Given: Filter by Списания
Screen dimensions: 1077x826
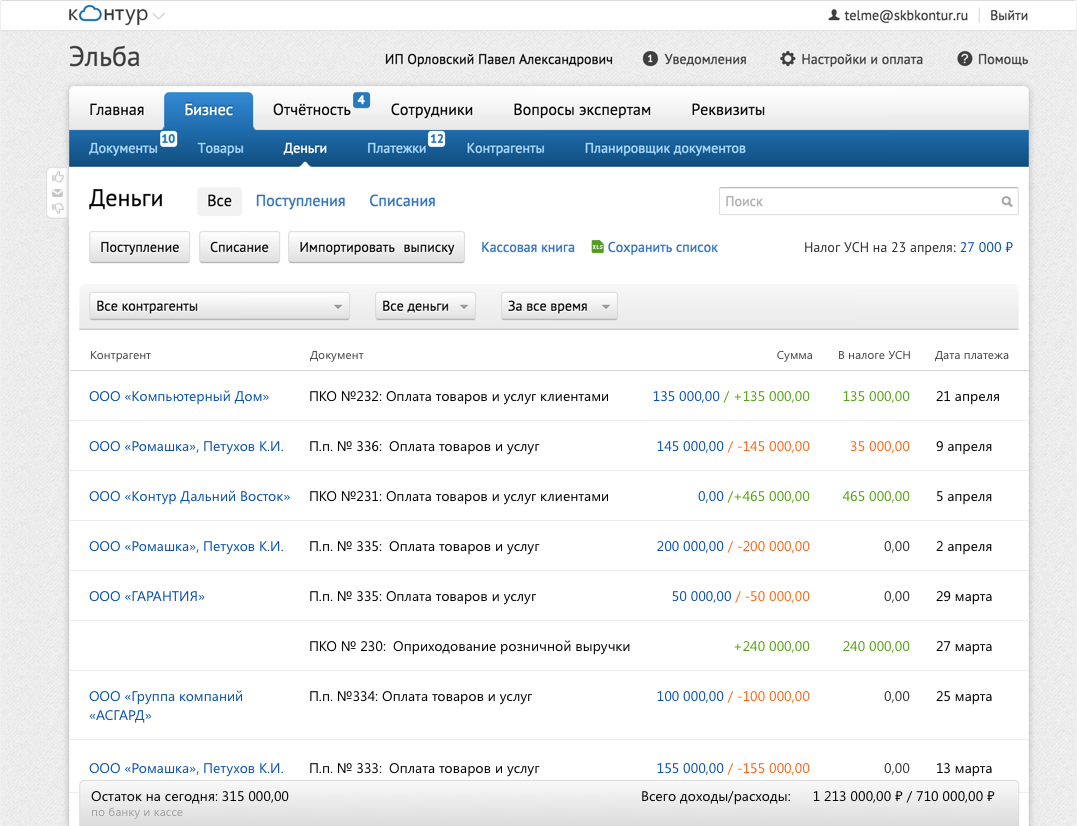Looking at the screenshot, I should coord(403,201).
